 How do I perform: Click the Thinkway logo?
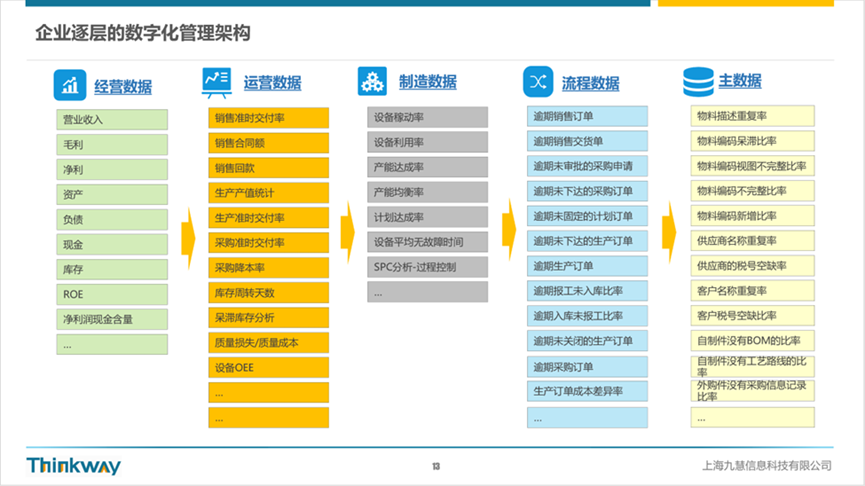[73, 466]
